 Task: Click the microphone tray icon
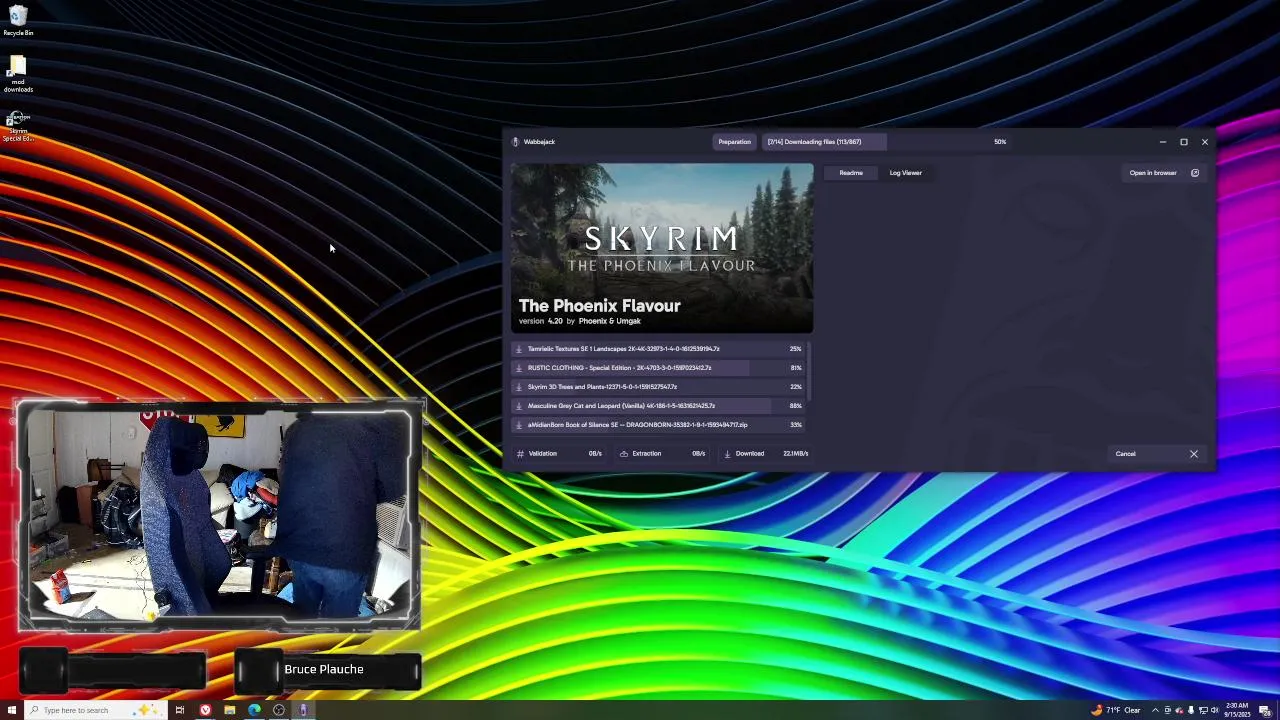[1191, 710]
